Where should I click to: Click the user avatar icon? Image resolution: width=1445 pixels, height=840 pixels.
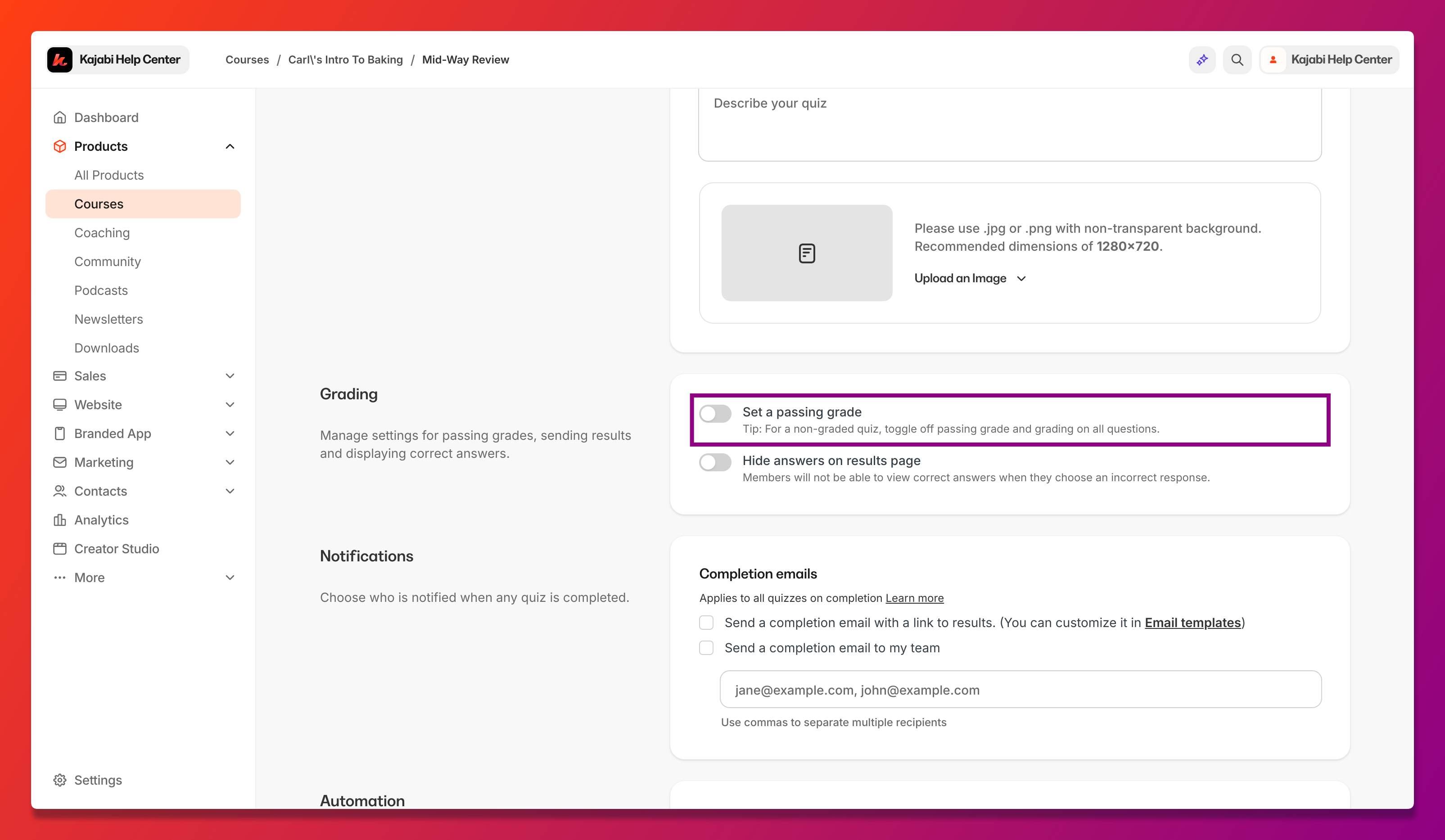(x=1273, y=59)
